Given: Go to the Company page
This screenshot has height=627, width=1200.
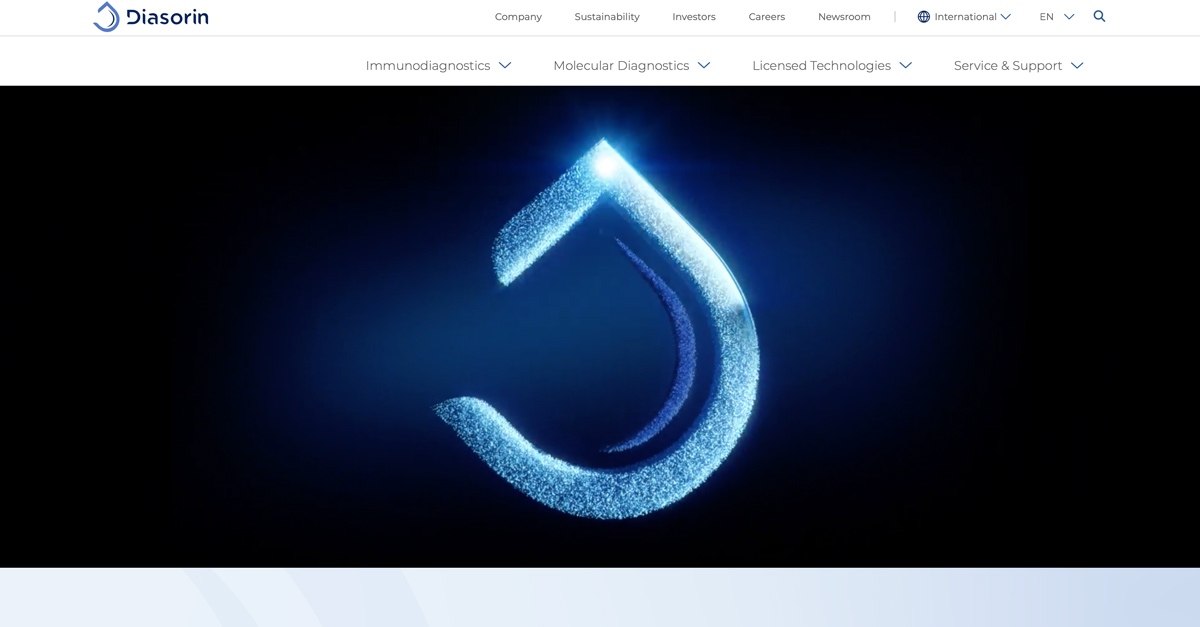Looking at the screenshot, I should [x=518, y=17].
